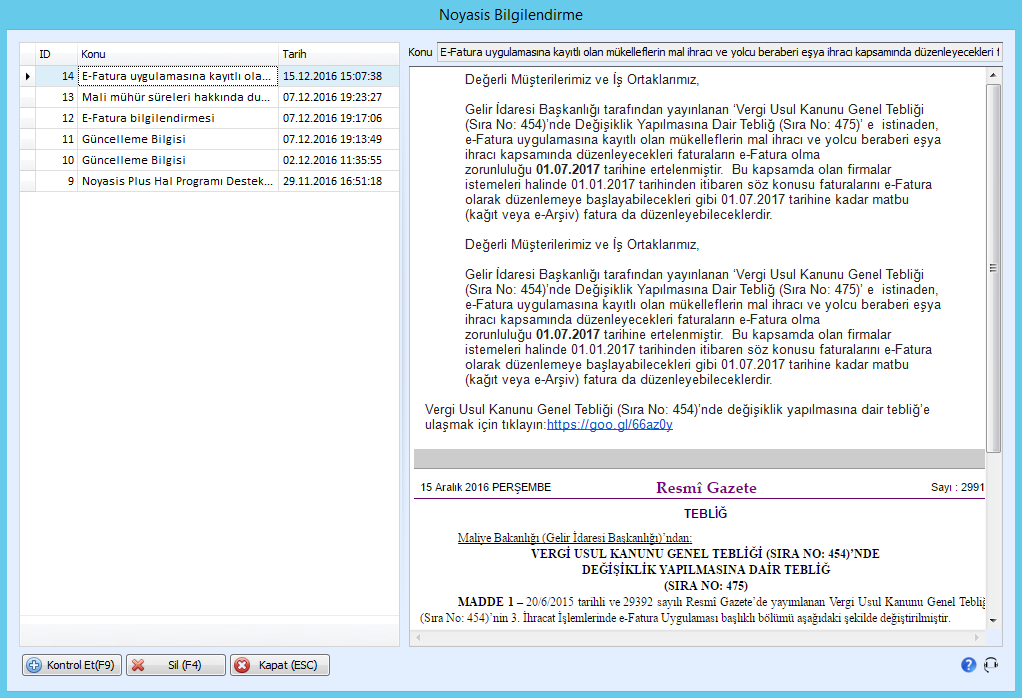Click the 'Resmî Gazete' heading

tap(706, 487)
